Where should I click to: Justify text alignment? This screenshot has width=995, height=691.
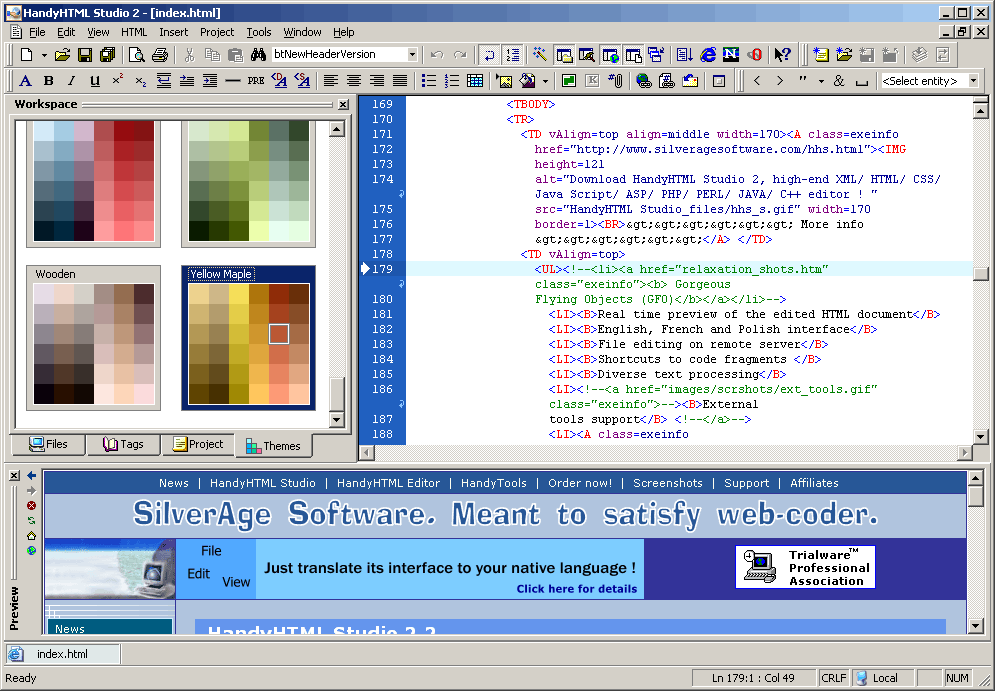coord(400,81)
